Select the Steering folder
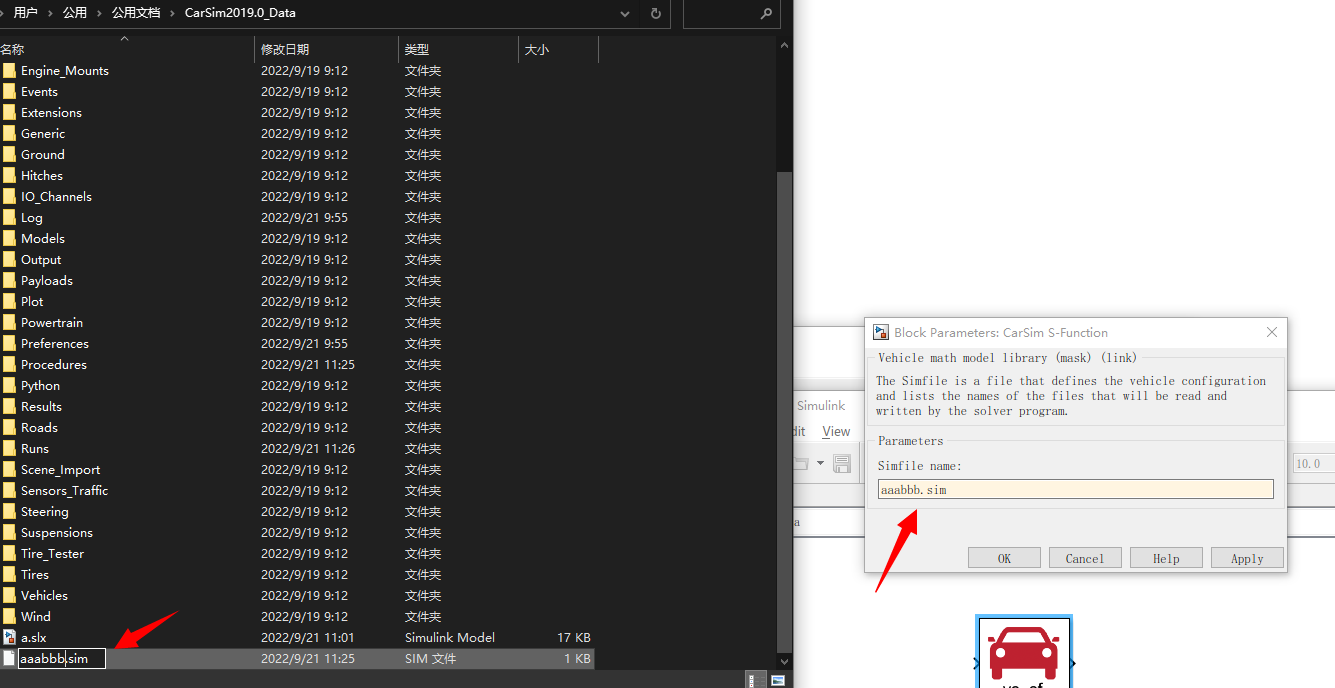The image size is (1335, 688). pos(45,512)
